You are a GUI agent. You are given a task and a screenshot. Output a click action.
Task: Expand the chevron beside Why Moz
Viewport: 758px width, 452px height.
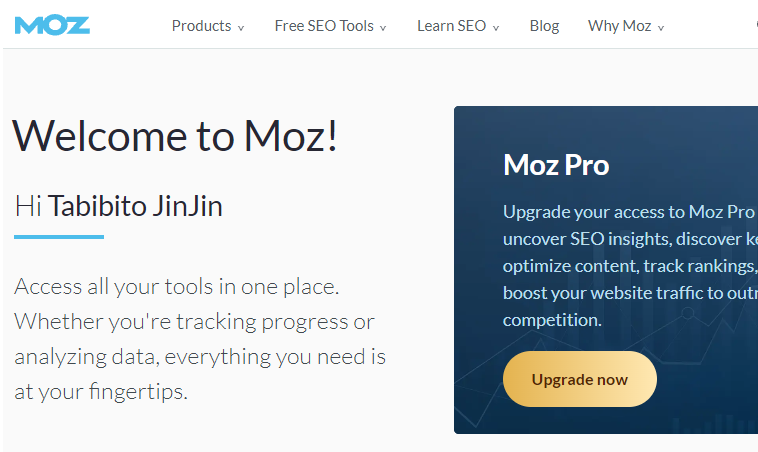pos(661,28)
